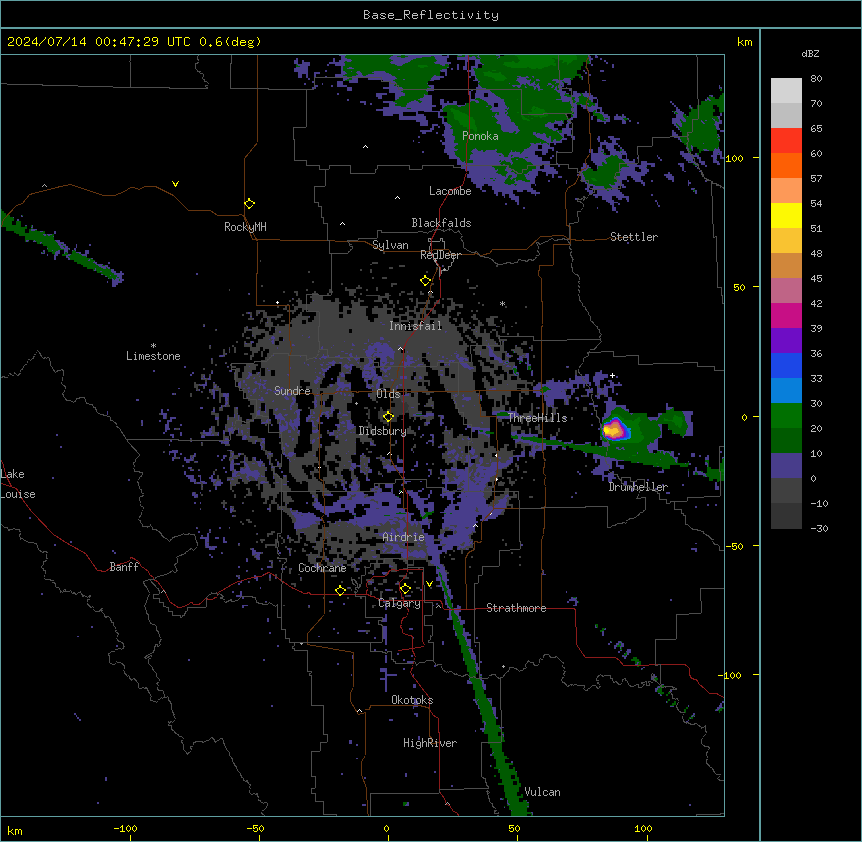Click the -50 tick on the right axis
862x842 pixels.
734,546
